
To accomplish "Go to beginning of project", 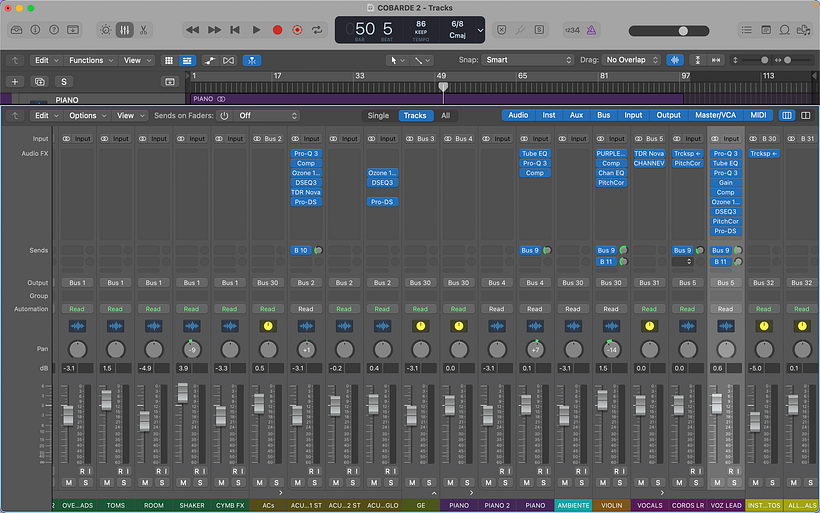I will (235, 30).
